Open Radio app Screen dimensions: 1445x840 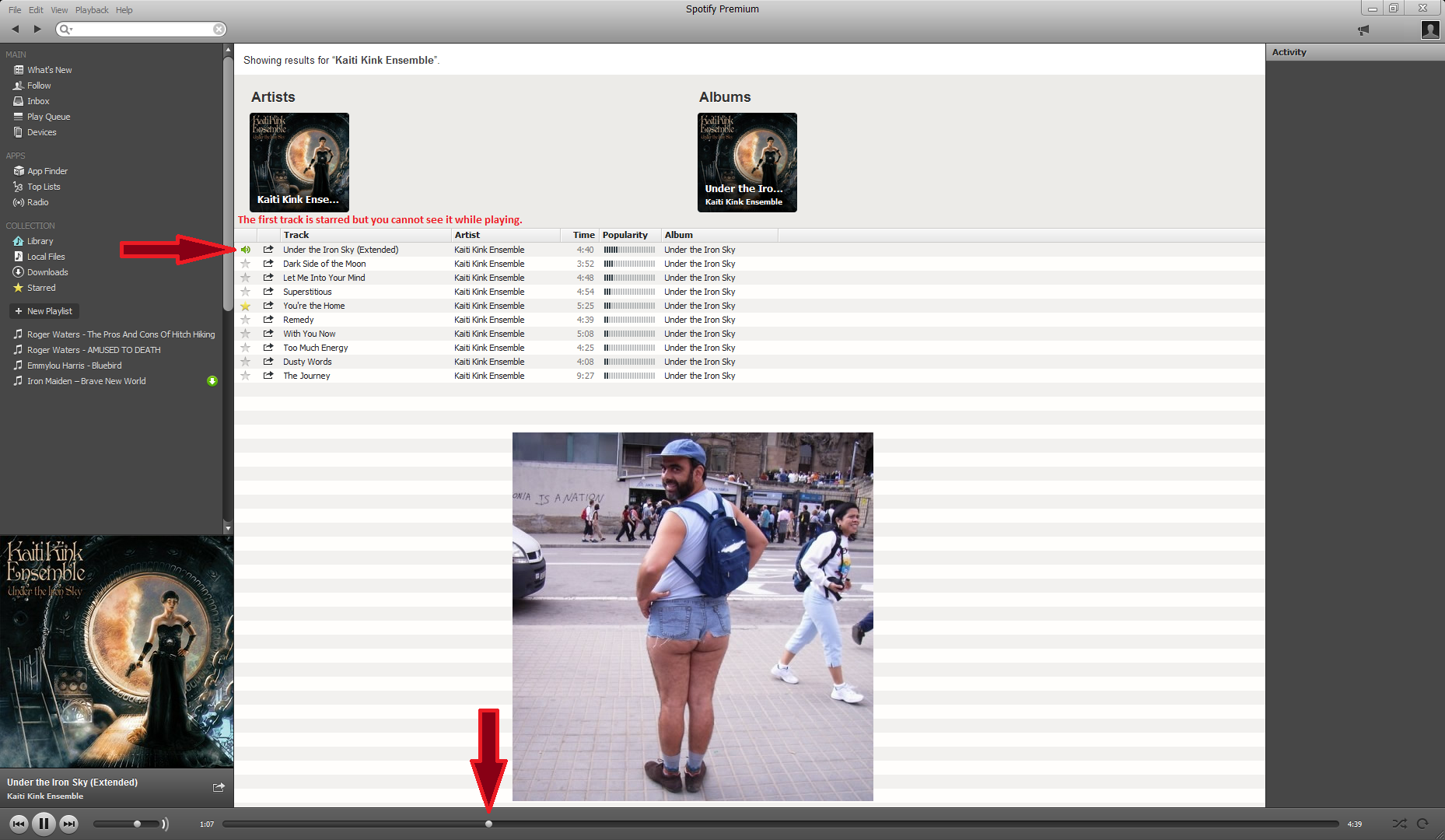(37, 202)
